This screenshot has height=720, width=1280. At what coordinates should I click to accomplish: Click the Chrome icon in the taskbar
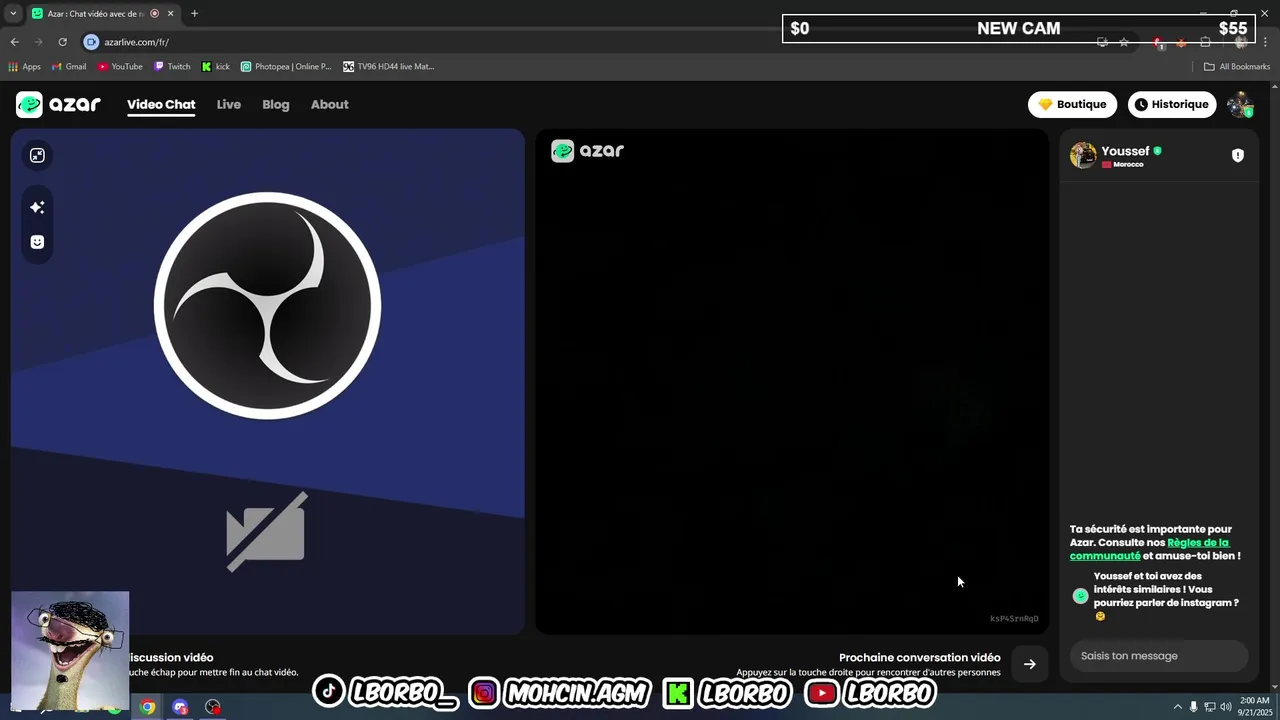[x=147, y=707]
